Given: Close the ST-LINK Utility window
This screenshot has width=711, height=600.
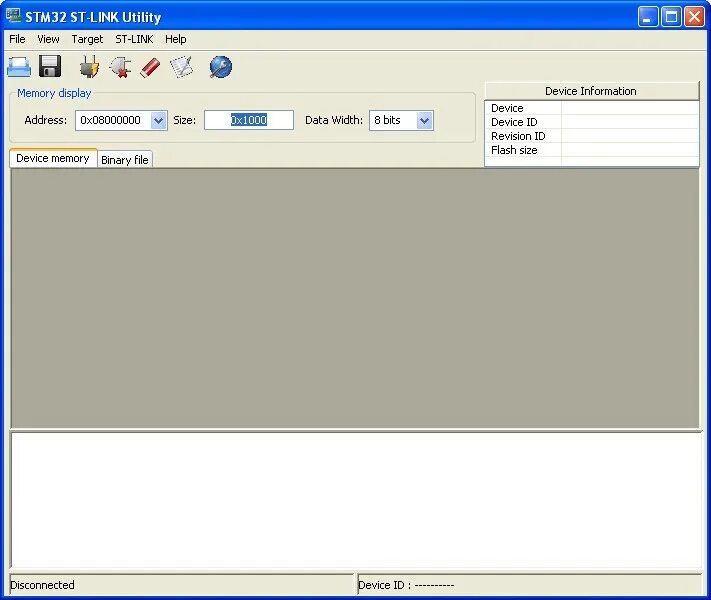Looking at the screenshot, I should (x=694, y=17).
